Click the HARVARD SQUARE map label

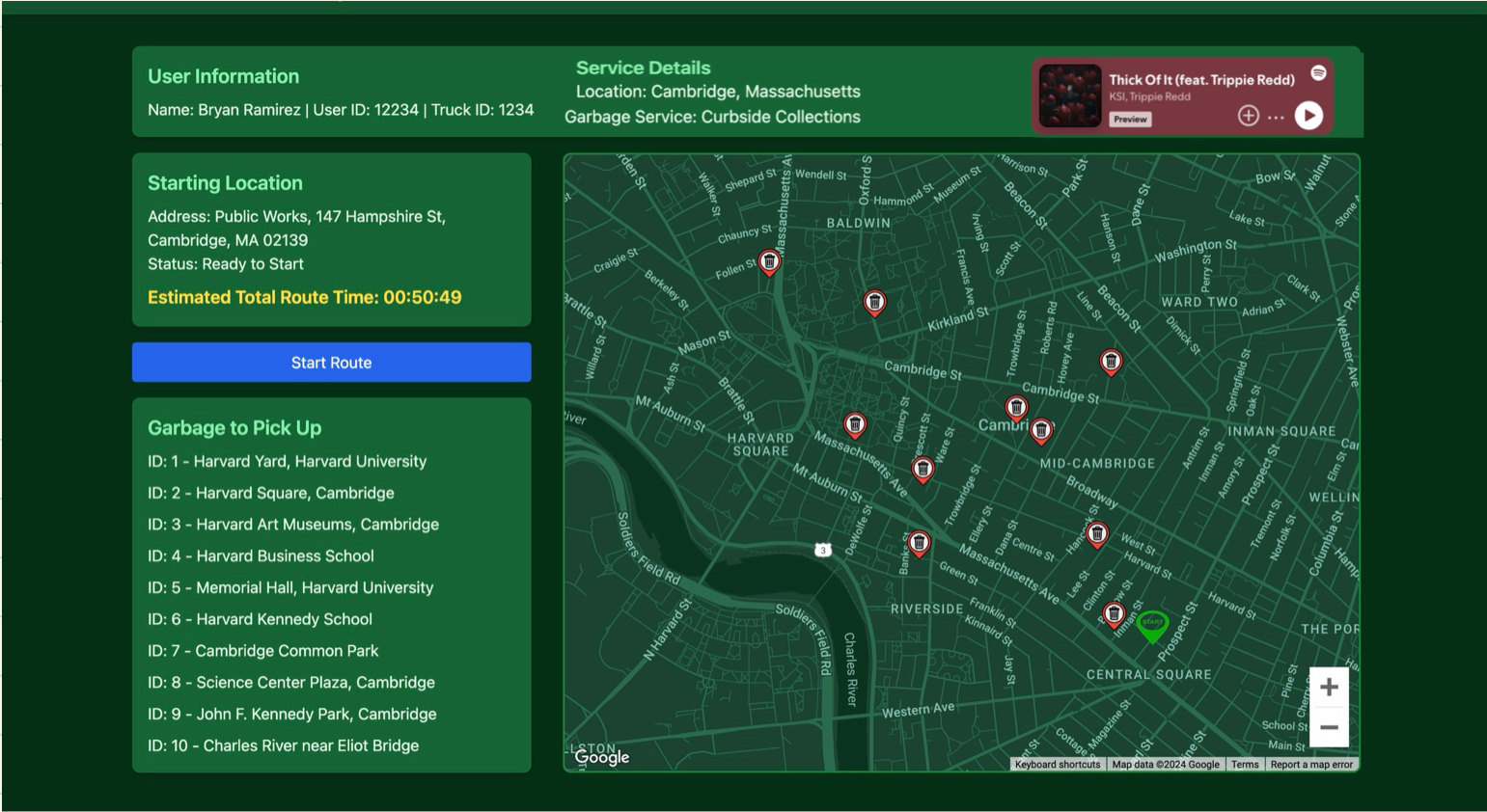click(x=760, y=445)
